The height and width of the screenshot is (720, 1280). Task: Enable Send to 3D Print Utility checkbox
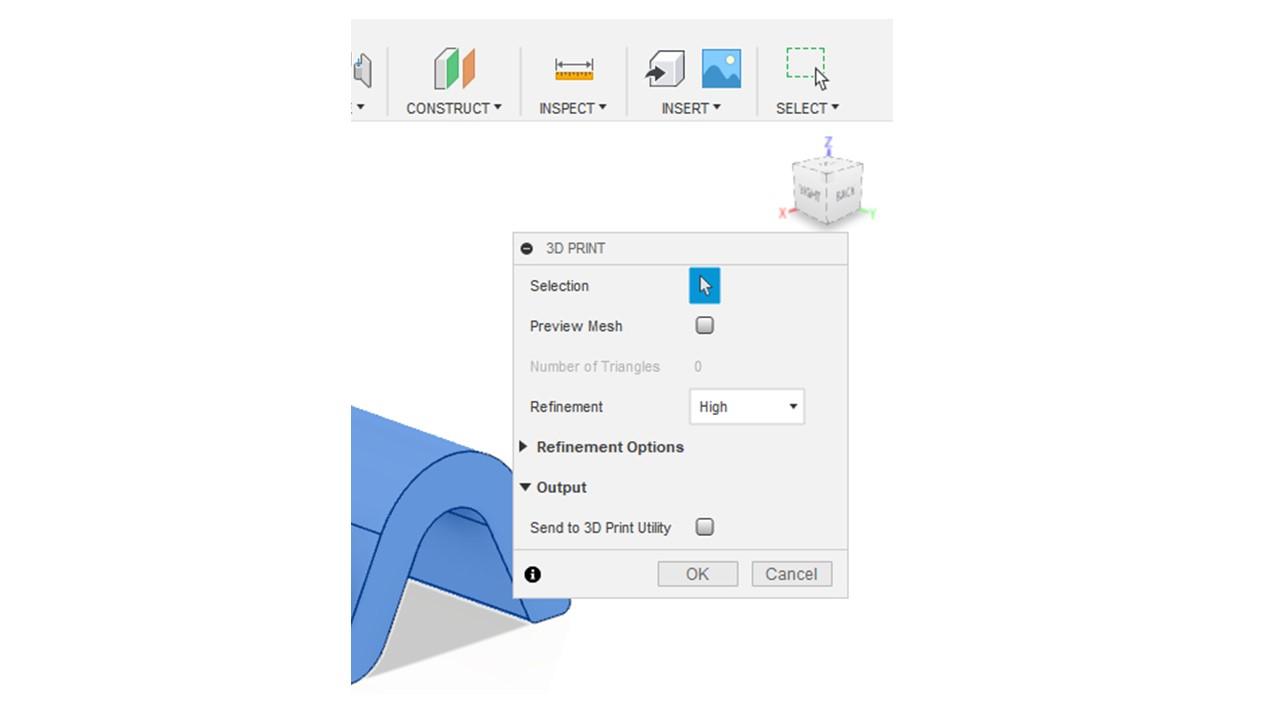click(704, 527)
